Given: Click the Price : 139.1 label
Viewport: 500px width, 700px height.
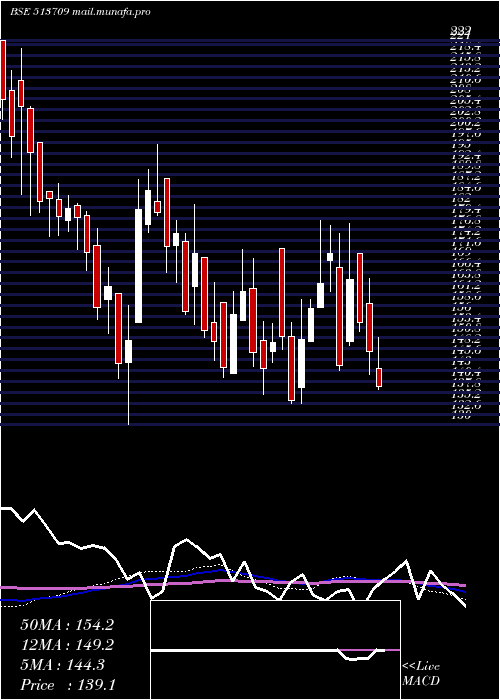Looking at the screenshot, I should coord(68,685).
